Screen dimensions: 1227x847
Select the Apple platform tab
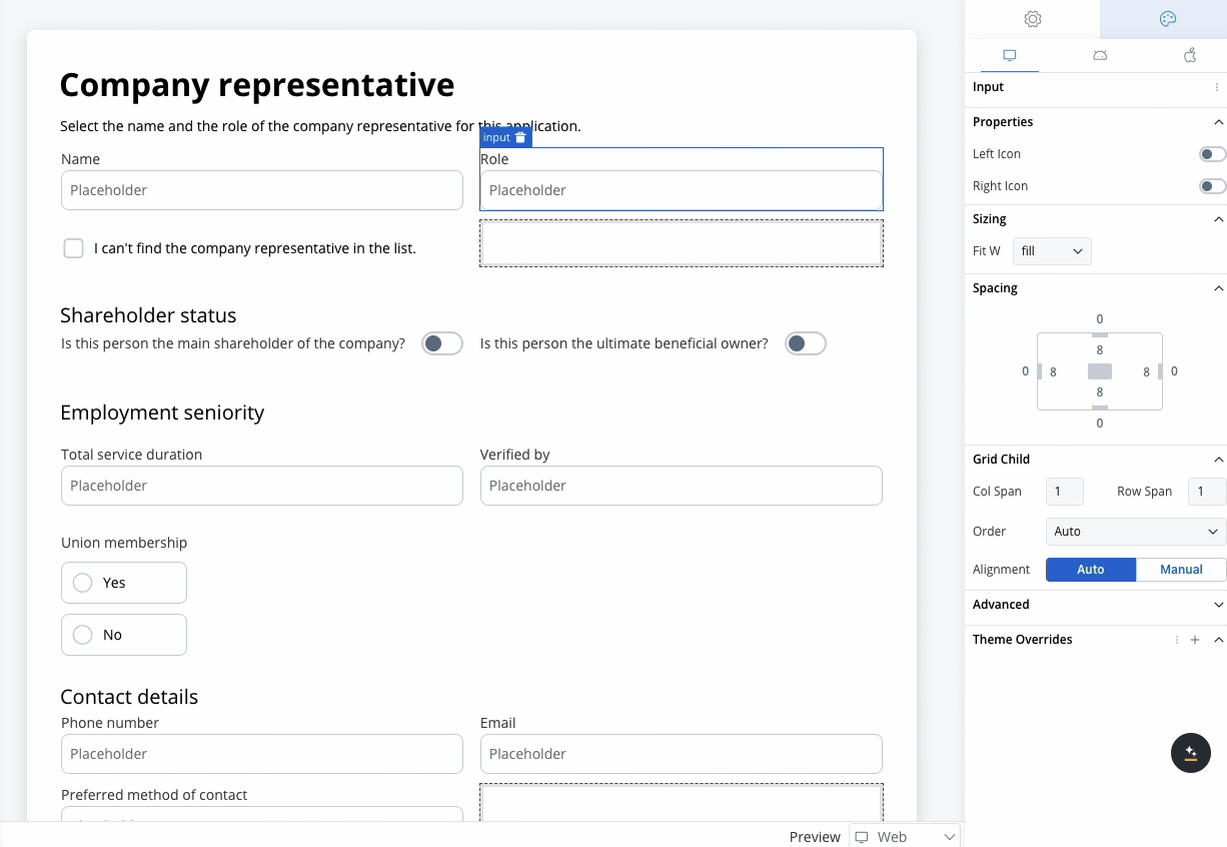pos(1190,56)
